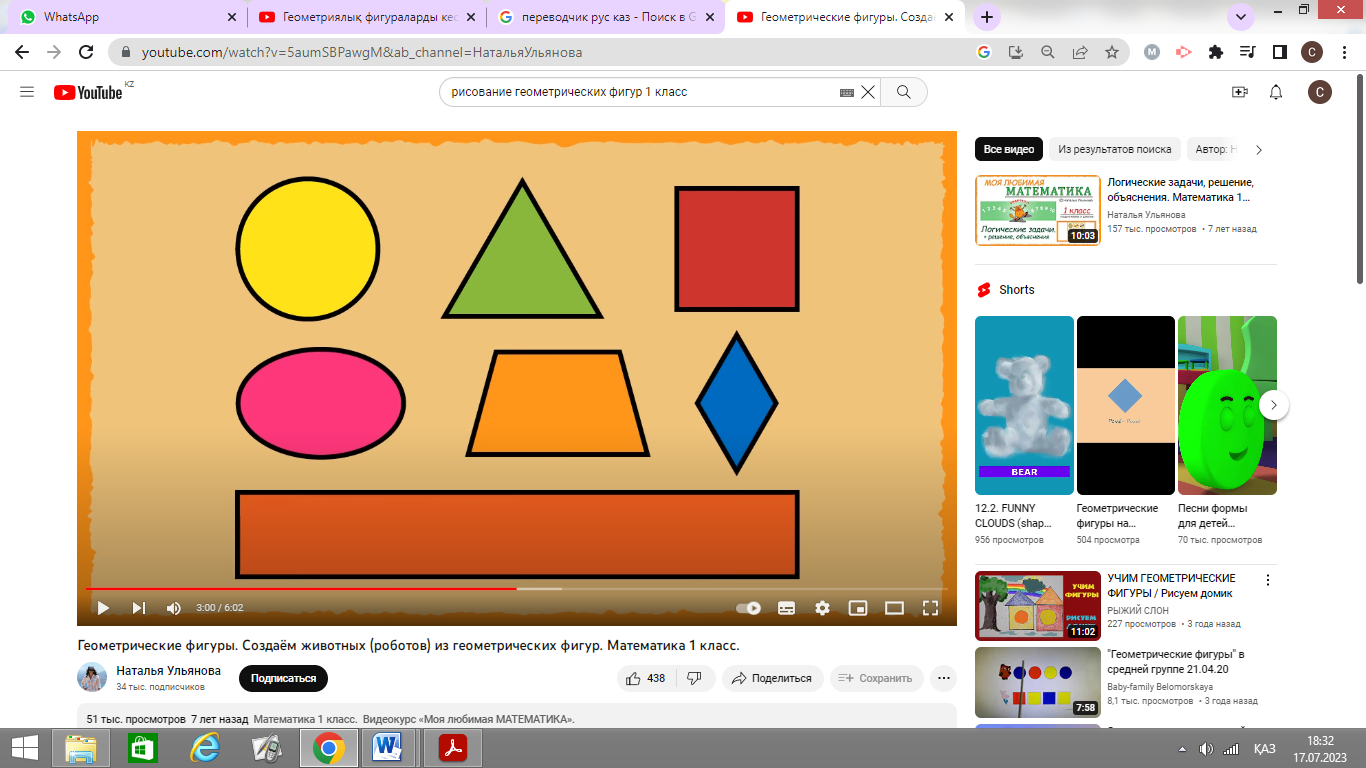Skip to the next video

139,608
